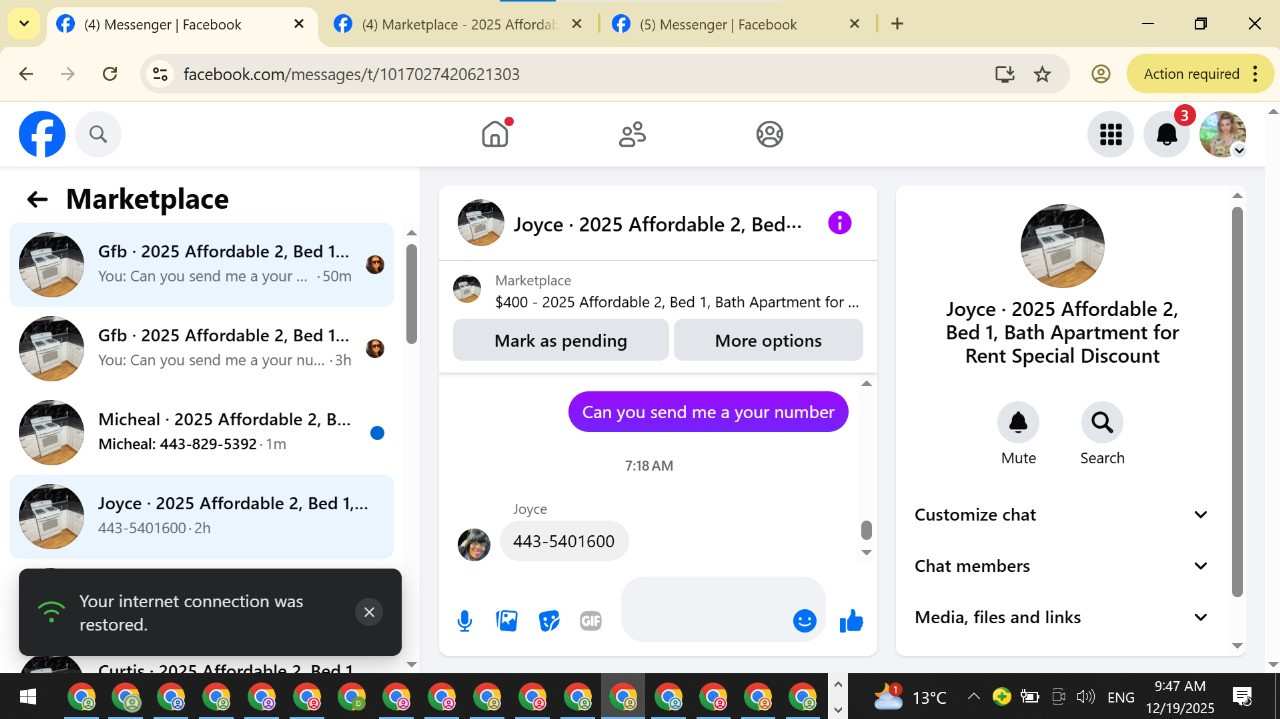This screenshot has height=719, width=1280.
Task: Expand Media, files and links section
Action: [x=1062, y=617]
